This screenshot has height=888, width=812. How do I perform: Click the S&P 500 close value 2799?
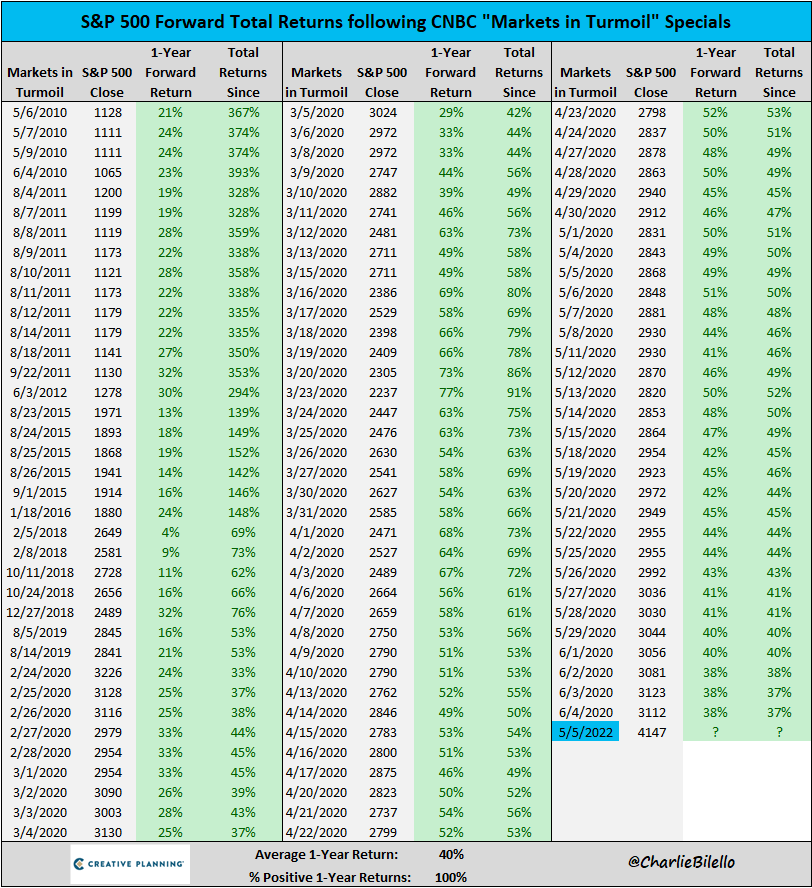pos(383,832)
